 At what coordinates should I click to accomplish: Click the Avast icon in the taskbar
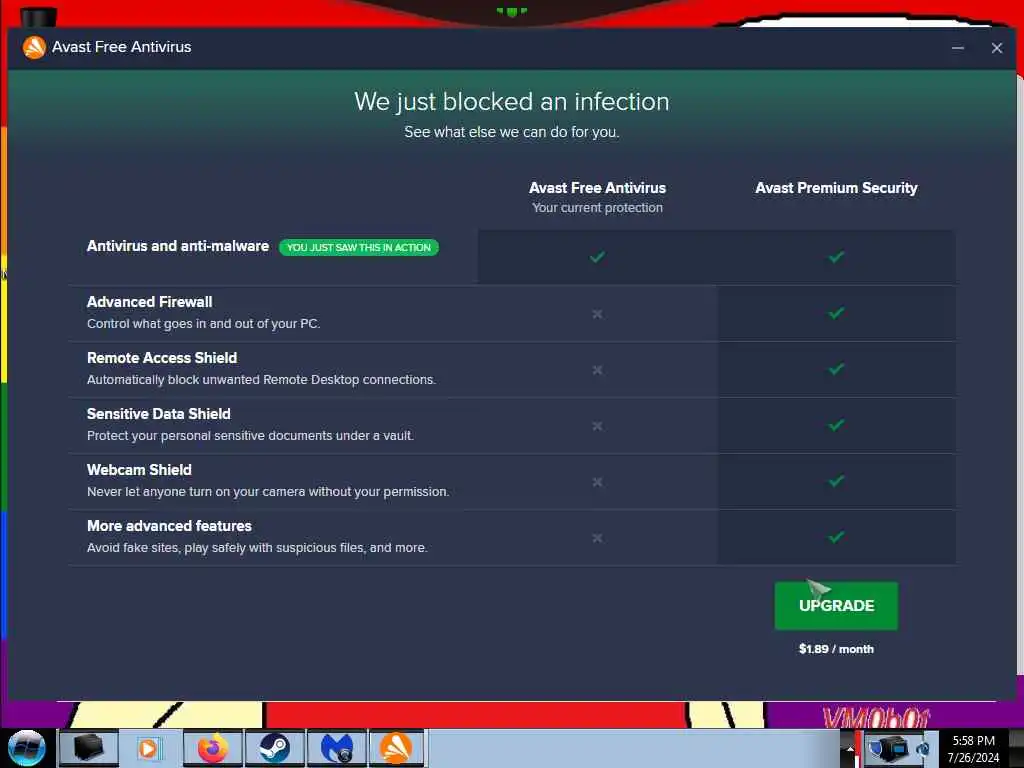396,748
